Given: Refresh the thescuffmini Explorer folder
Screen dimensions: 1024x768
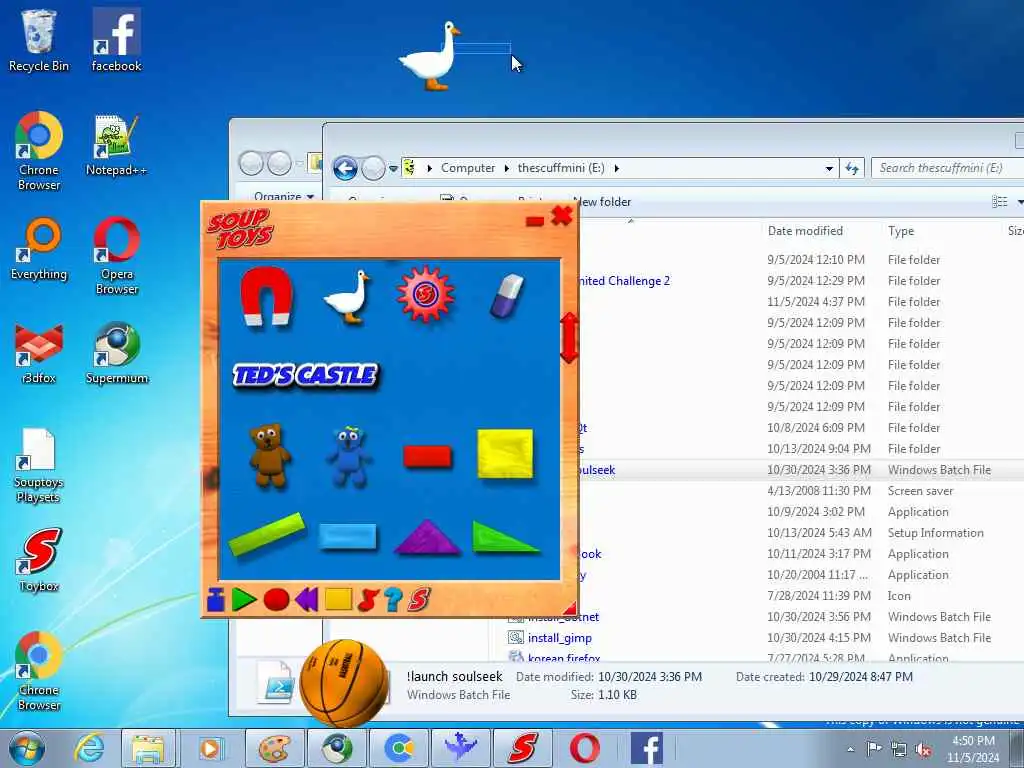Looking at the screenshot, I should click(852, 168).
